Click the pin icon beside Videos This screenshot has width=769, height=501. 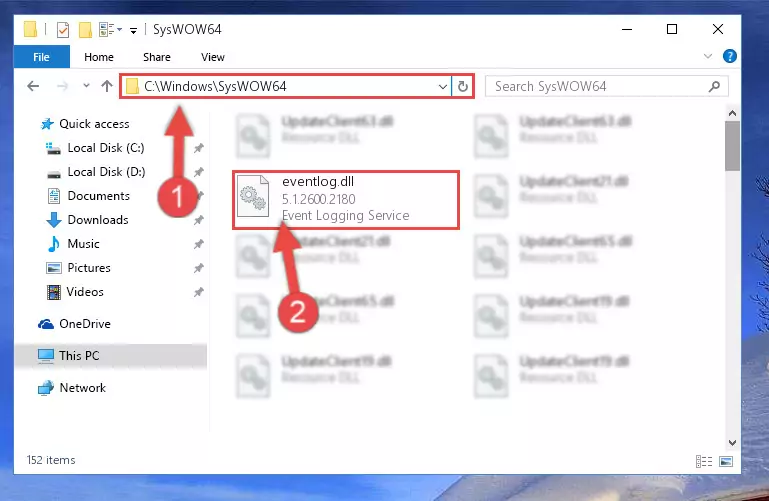click(x=199, y=292)
